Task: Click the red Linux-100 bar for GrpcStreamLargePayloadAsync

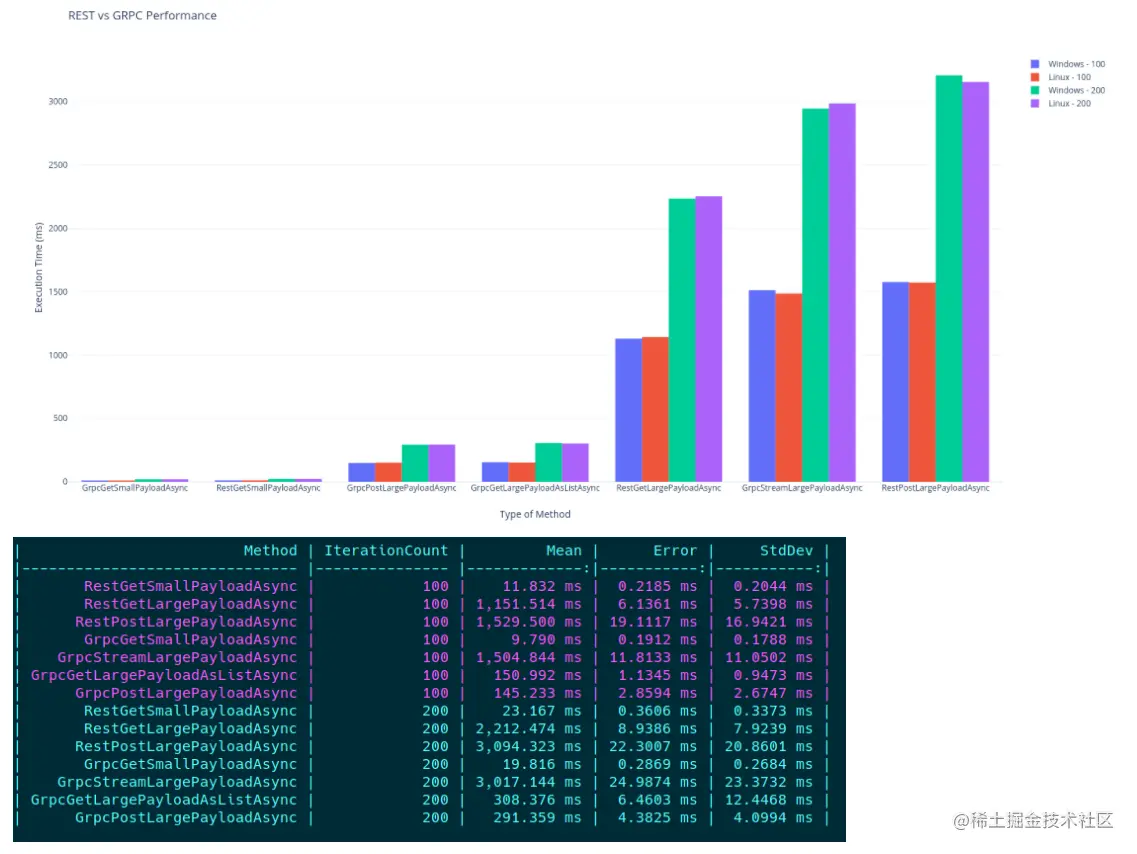Action: [789, 387]
